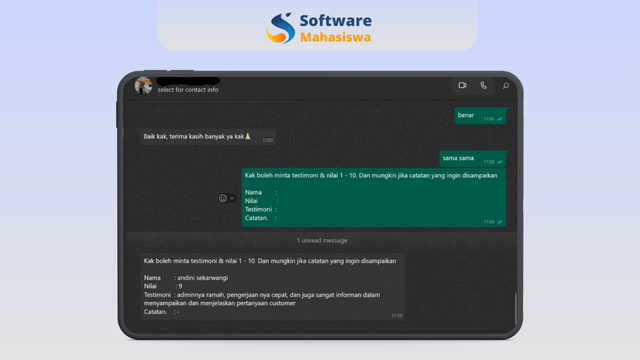
Task: Click the '1 unread message' divider label
Action: click(x=322, y=240)
